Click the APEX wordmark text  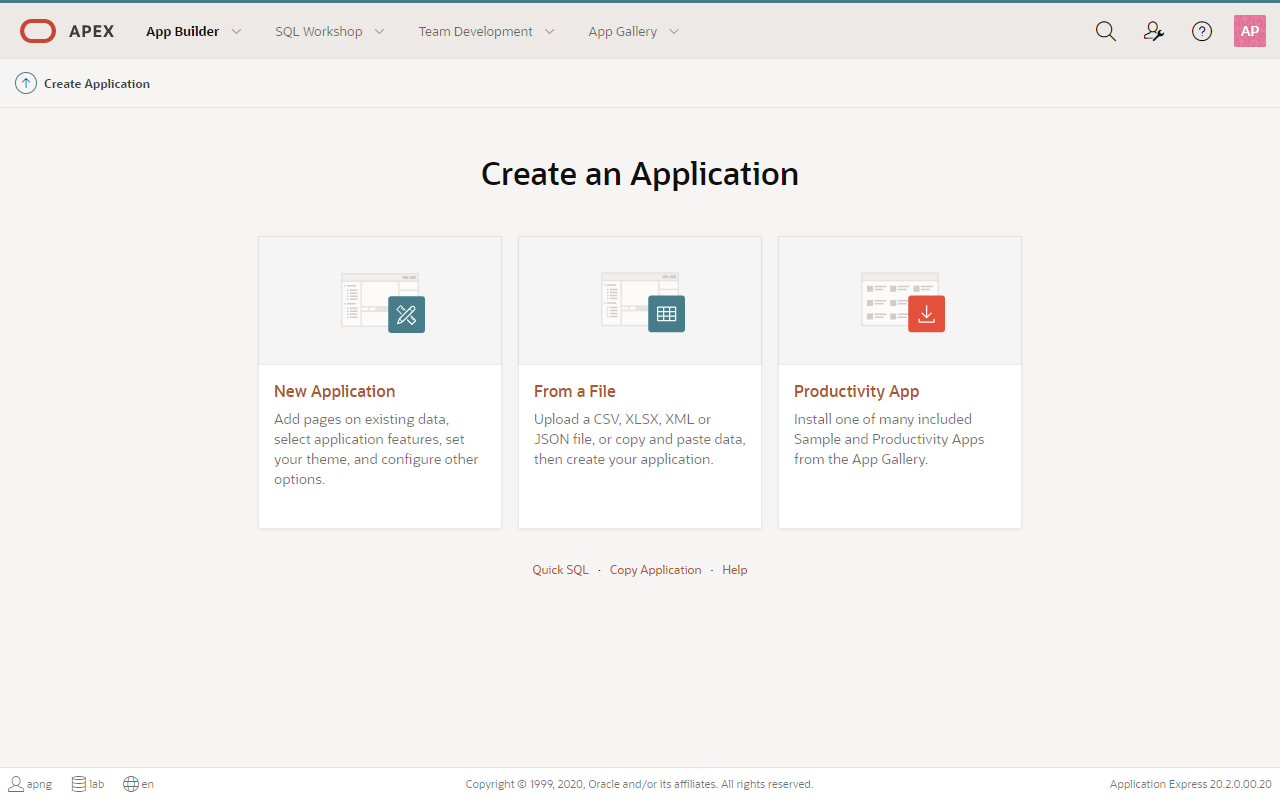point(92,31)
